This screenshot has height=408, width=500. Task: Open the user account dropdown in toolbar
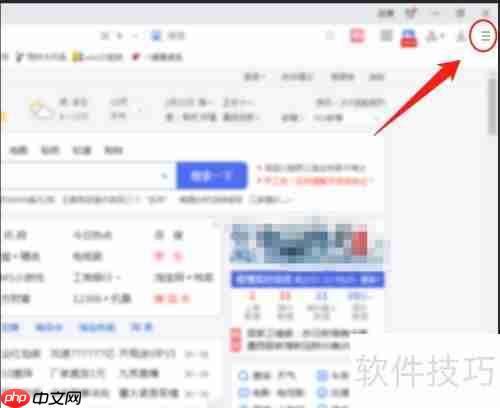435,36
